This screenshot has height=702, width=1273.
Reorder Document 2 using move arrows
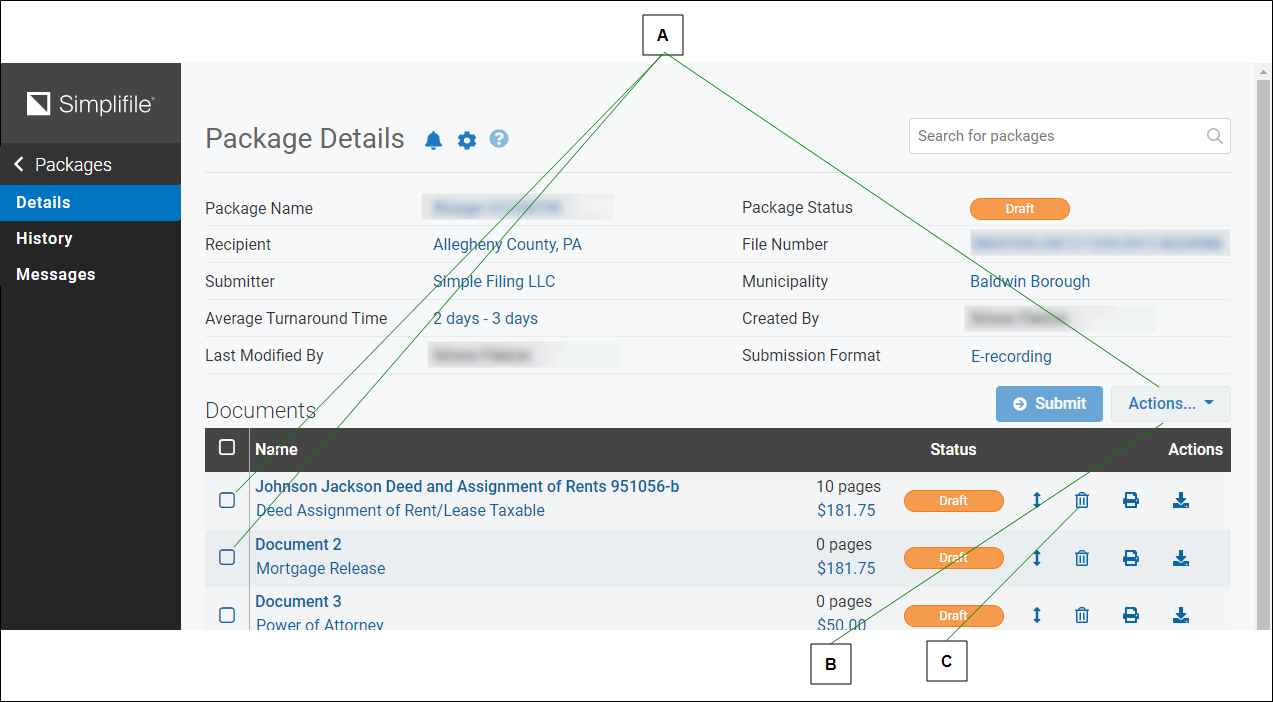click(x=1036, y=558)
